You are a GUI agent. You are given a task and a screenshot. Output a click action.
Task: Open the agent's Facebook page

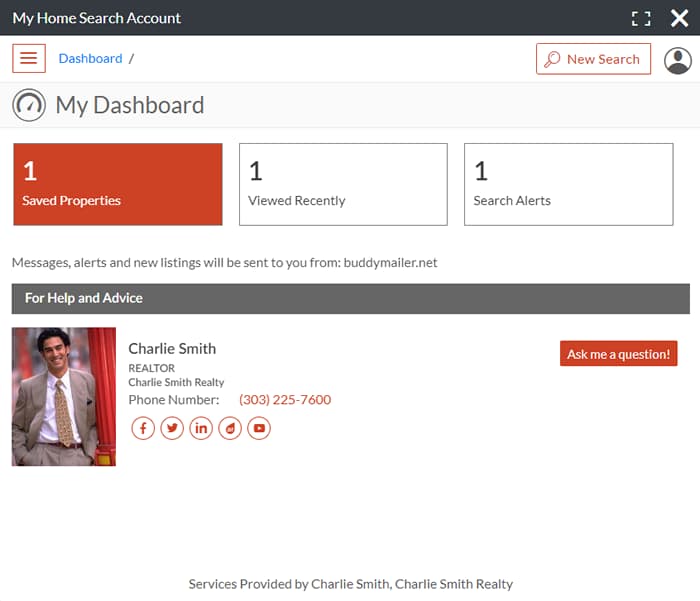click(143, 428)
